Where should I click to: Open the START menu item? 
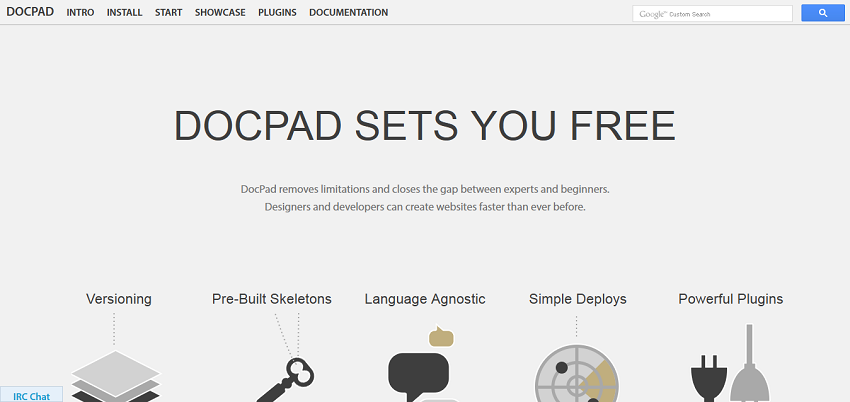[x=169, y=12]
